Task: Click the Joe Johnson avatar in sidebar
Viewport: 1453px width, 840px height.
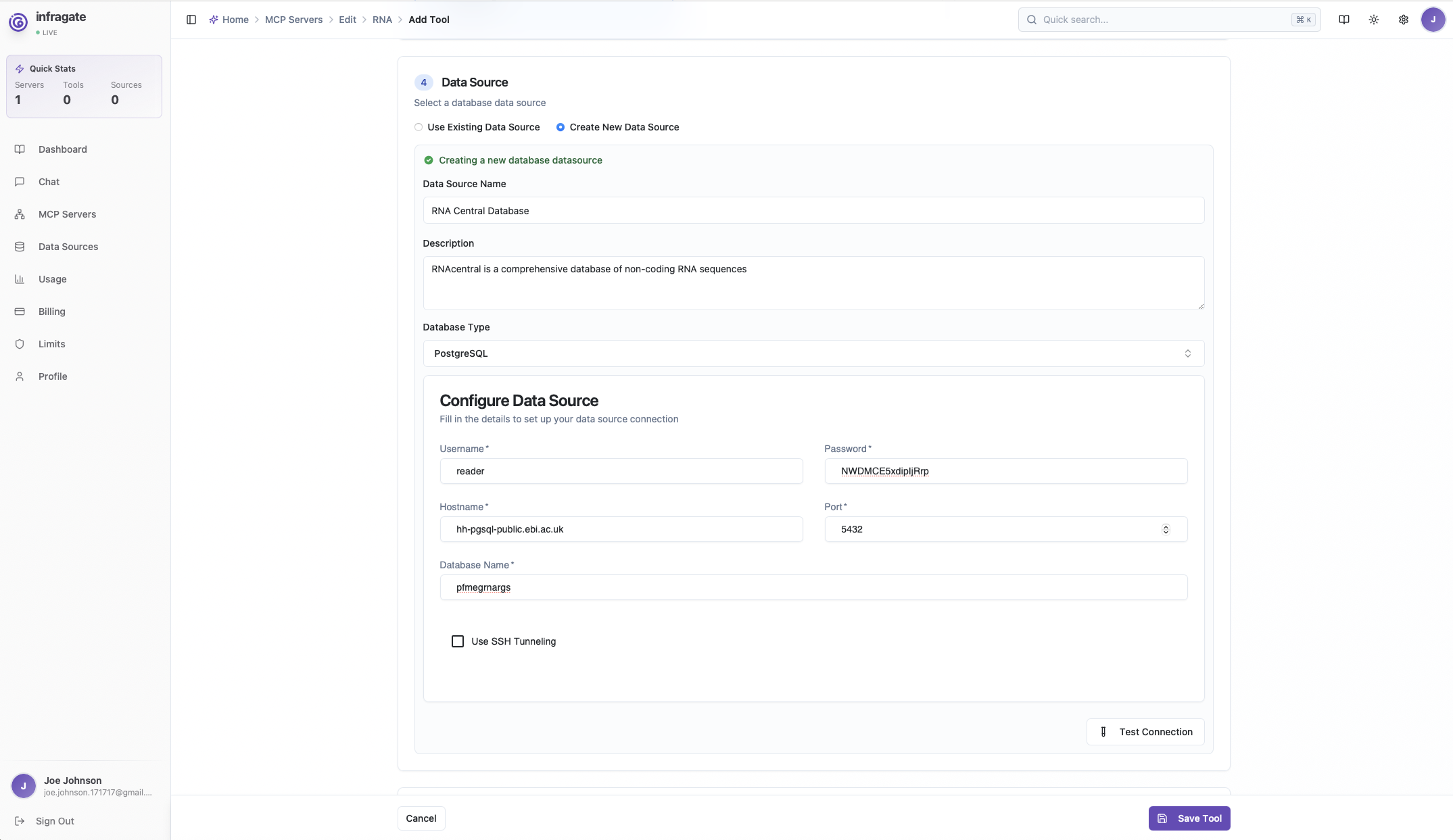Action: 24,786
